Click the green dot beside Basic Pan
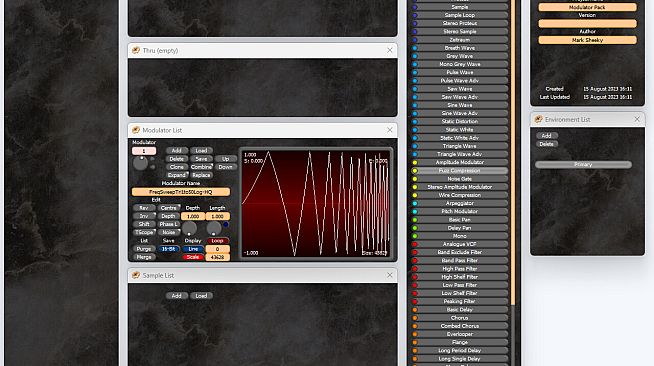 (x=415, y=220)
